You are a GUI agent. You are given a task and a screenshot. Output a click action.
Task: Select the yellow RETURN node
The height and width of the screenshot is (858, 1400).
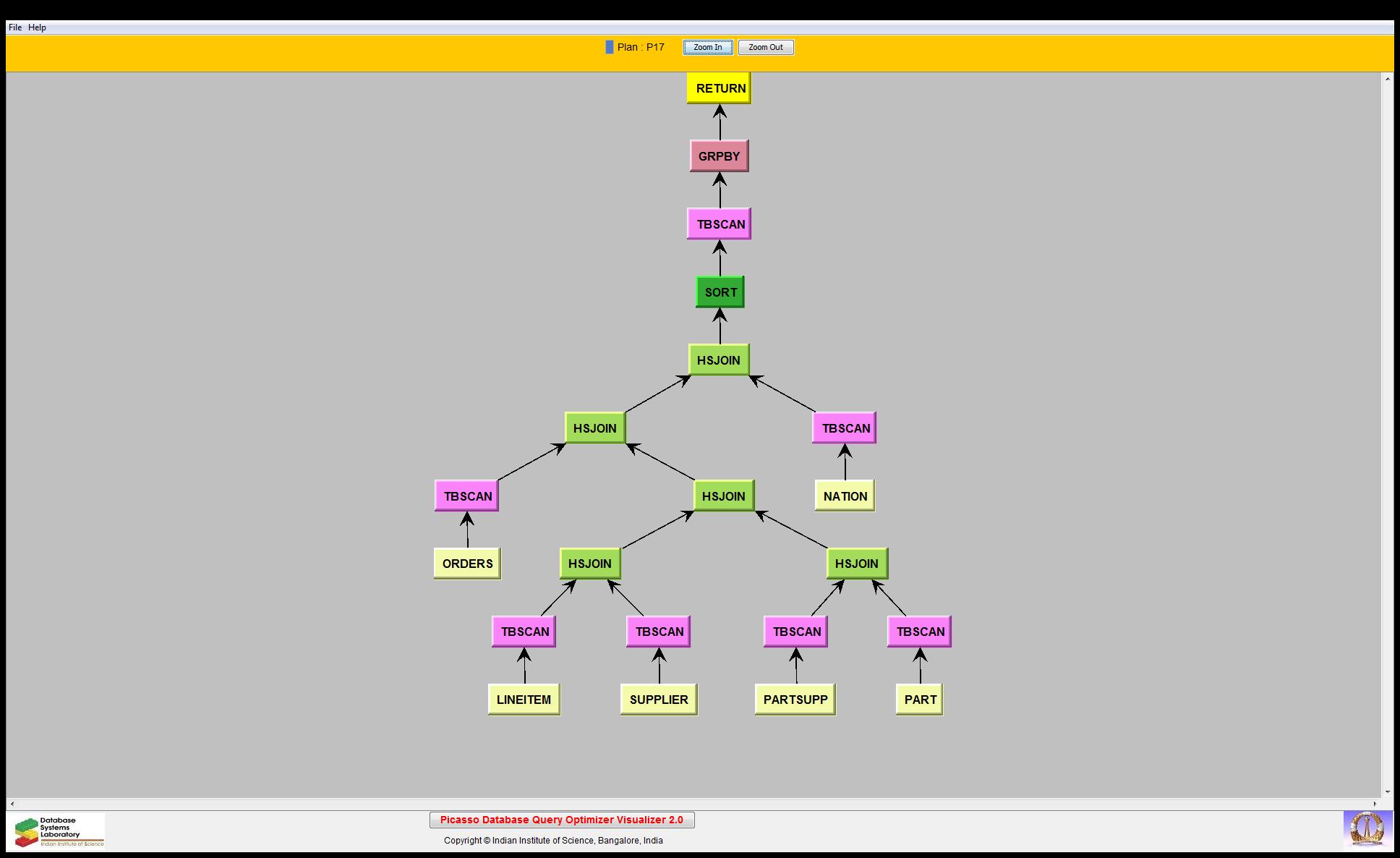pos(720,88)
